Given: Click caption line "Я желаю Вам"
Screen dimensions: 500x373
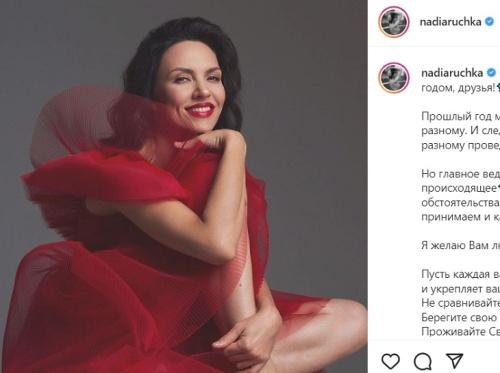Looking at the screenshot, I should click(x=461, y=245).
